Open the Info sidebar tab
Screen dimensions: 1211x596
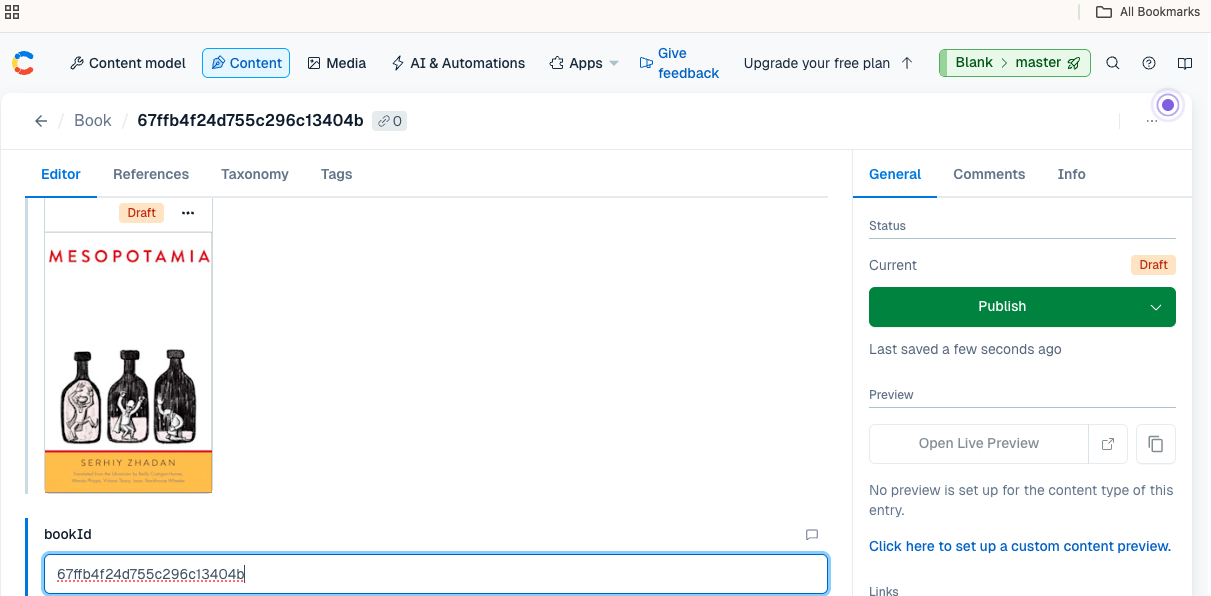[1072, 174]
